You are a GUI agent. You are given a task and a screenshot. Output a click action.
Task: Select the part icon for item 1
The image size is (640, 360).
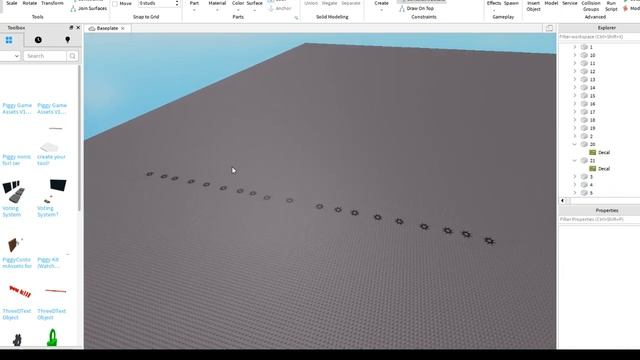pos(584,47)
